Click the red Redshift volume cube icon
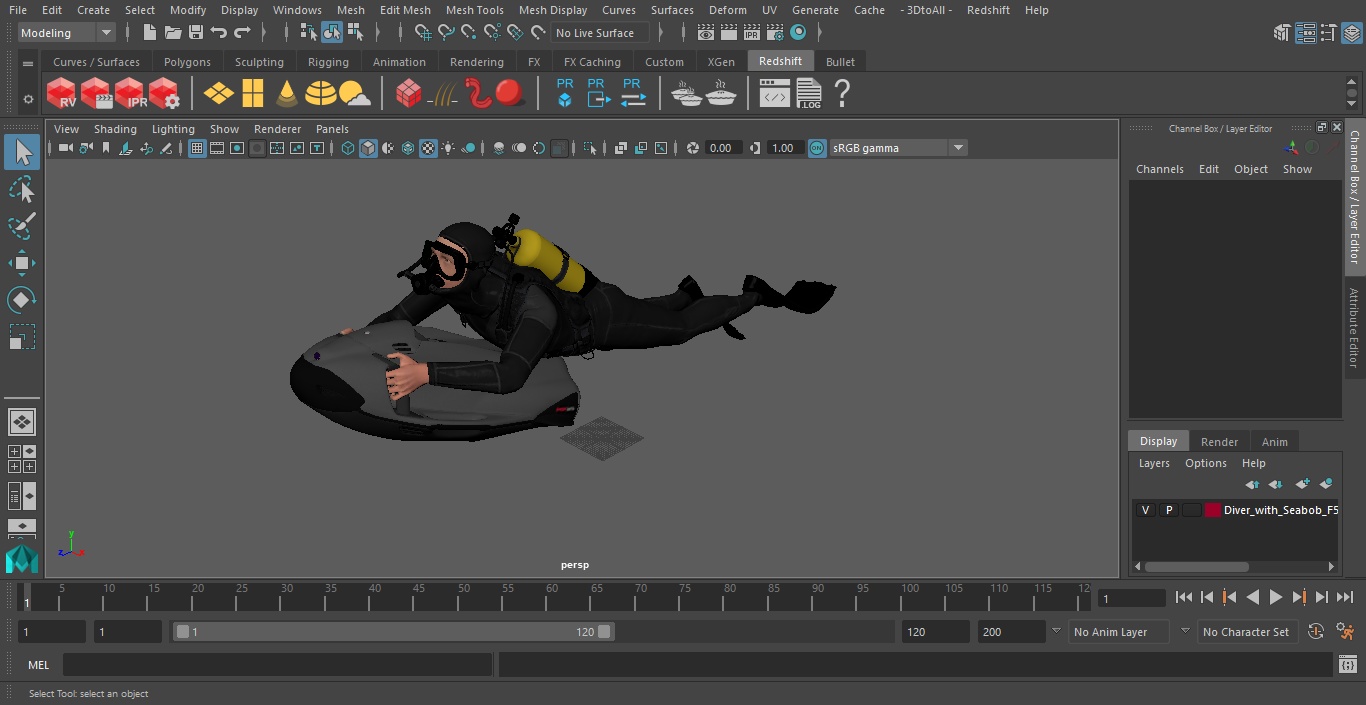 click(408, 94)
